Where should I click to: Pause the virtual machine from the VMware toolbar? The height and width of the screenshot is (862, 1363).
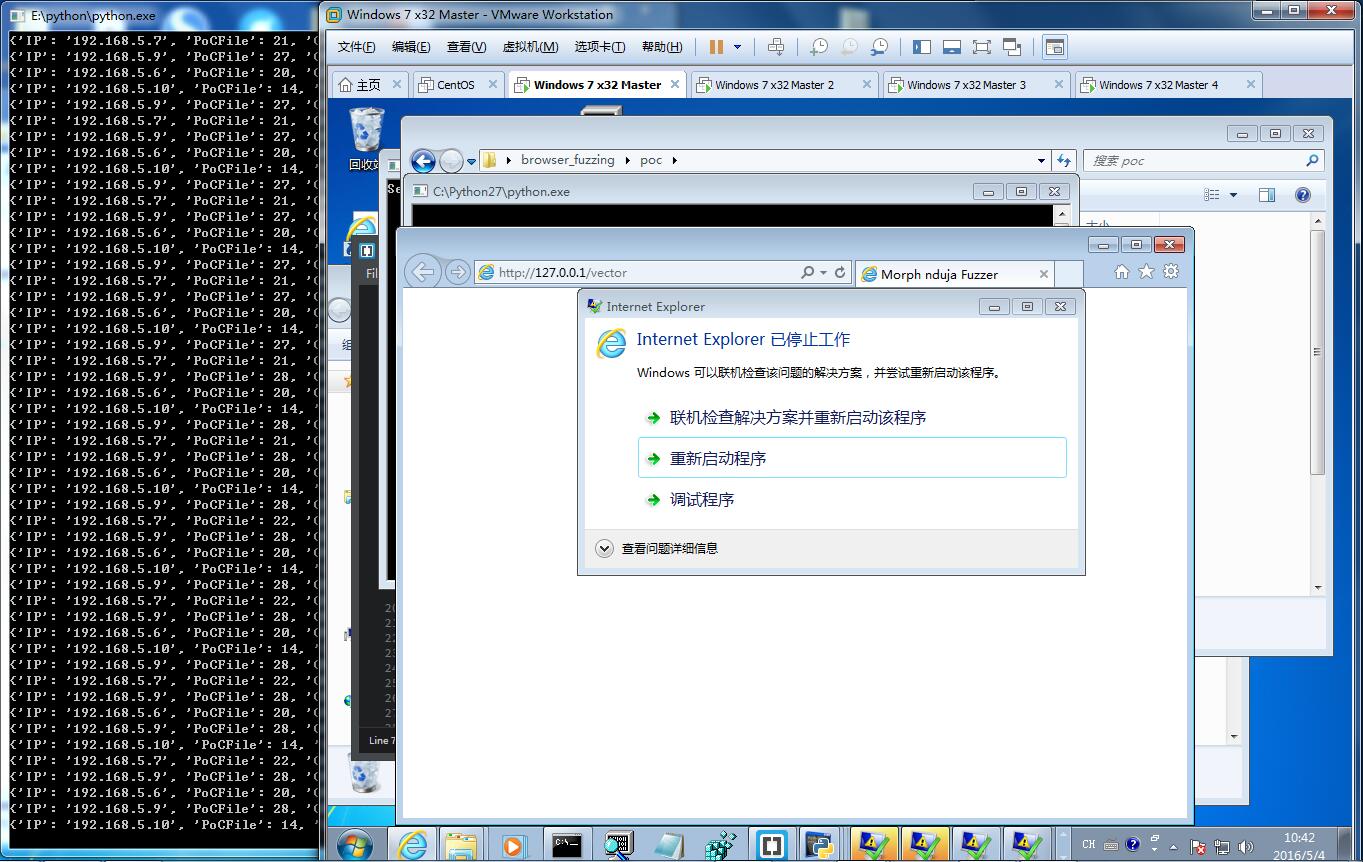click(716, 47)
